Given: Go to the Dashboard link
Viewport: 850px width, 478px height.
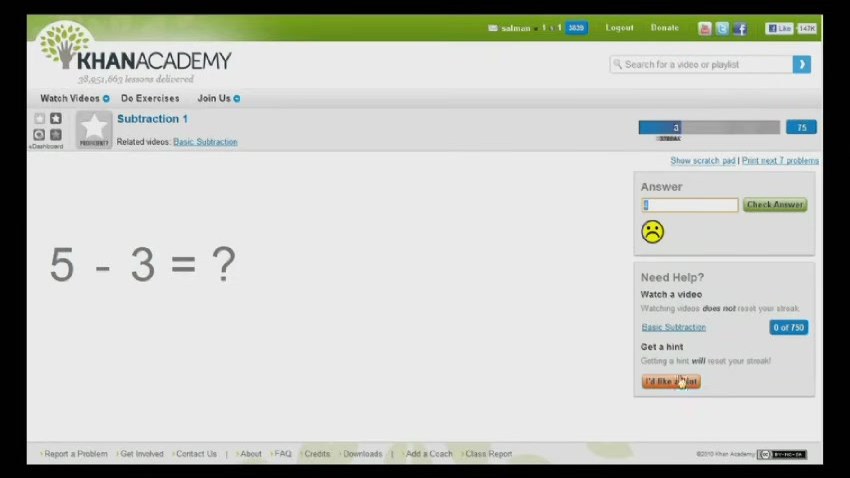Looking at the screenshot, I should click(46, 146).
